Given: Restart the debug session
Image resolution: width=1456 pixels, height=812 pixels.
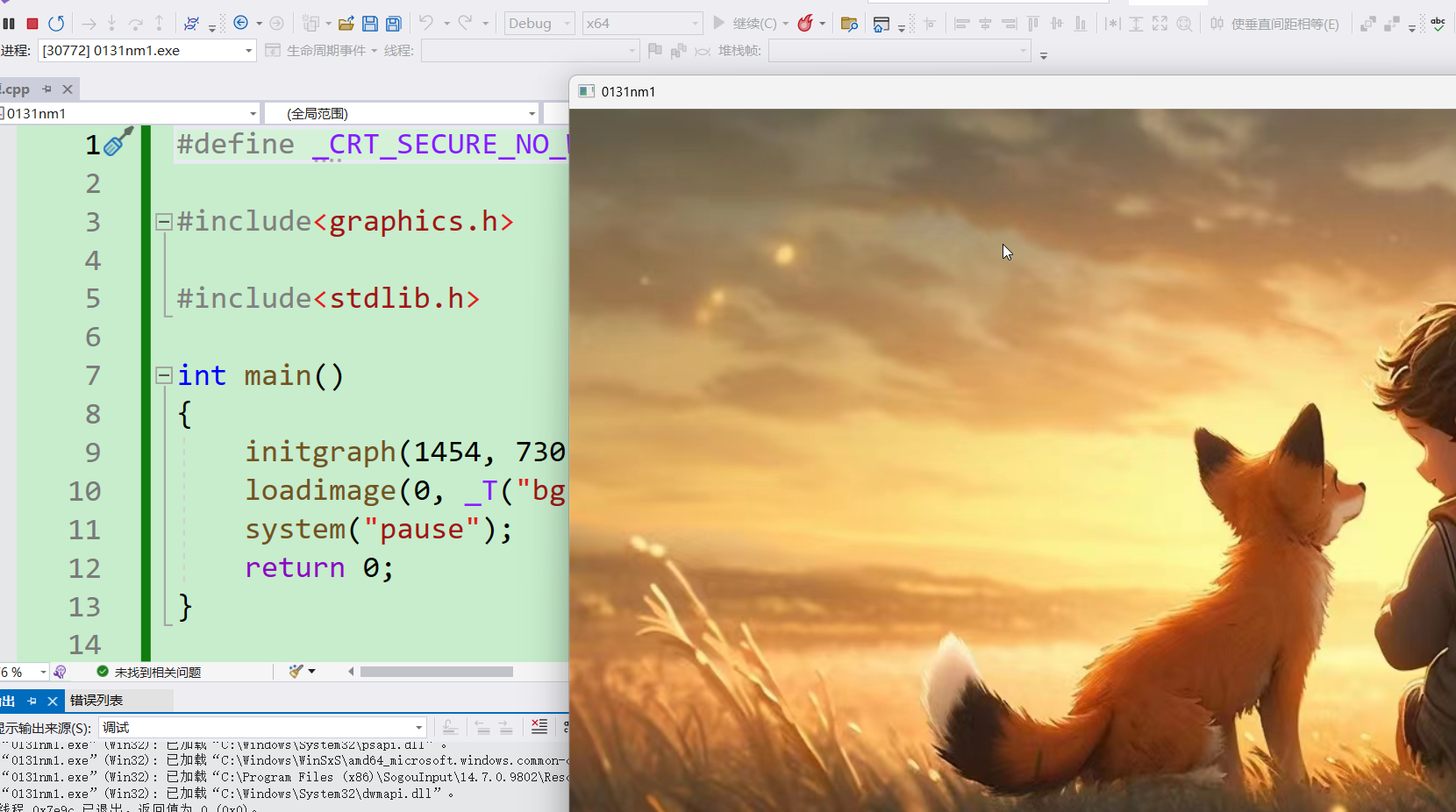Looking at the screenshot, I should pyautogui.click(x=56, y=24).
